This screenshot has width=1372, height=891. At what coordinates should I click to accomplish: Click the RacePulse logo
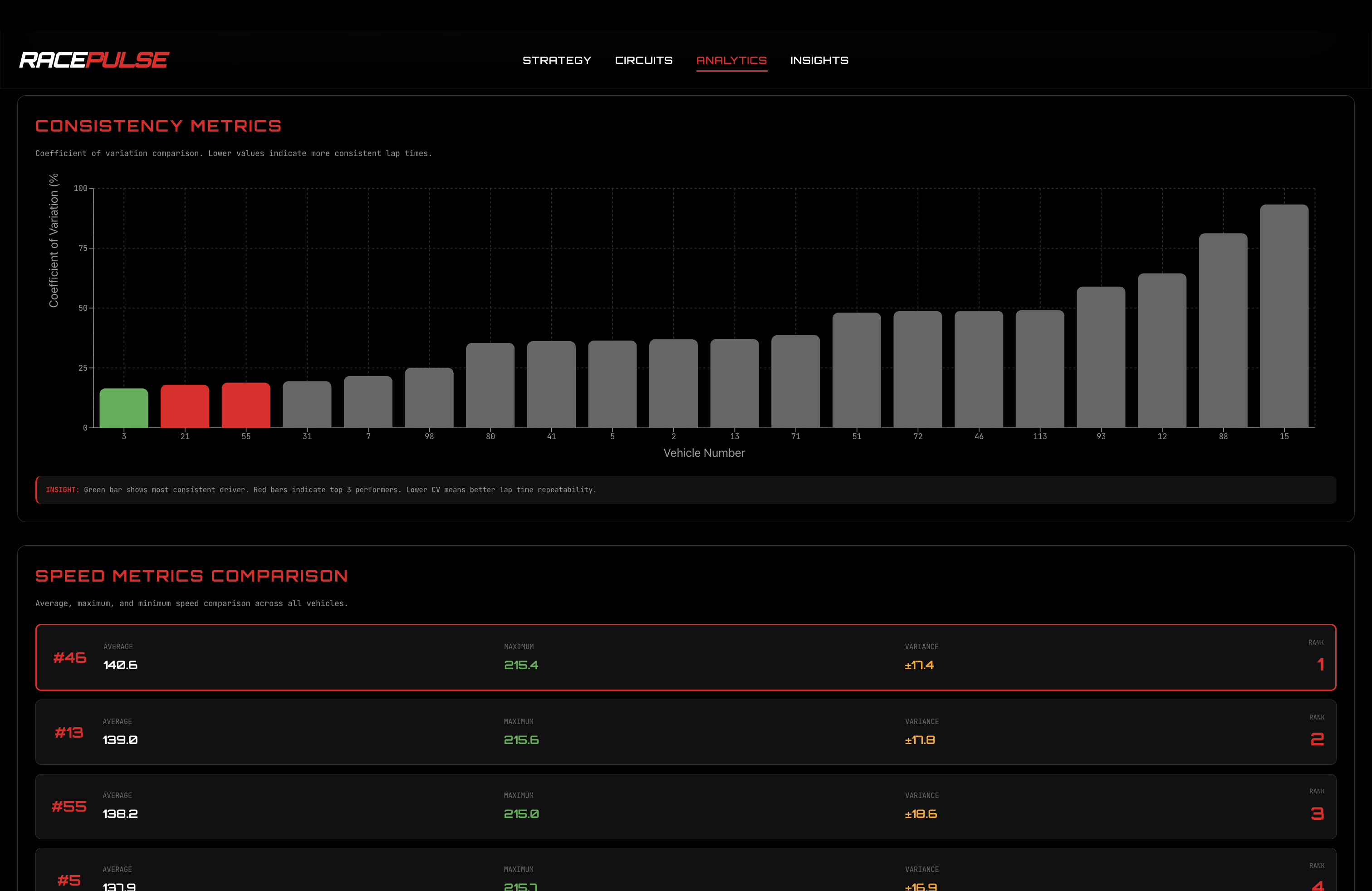pos(94,60)
